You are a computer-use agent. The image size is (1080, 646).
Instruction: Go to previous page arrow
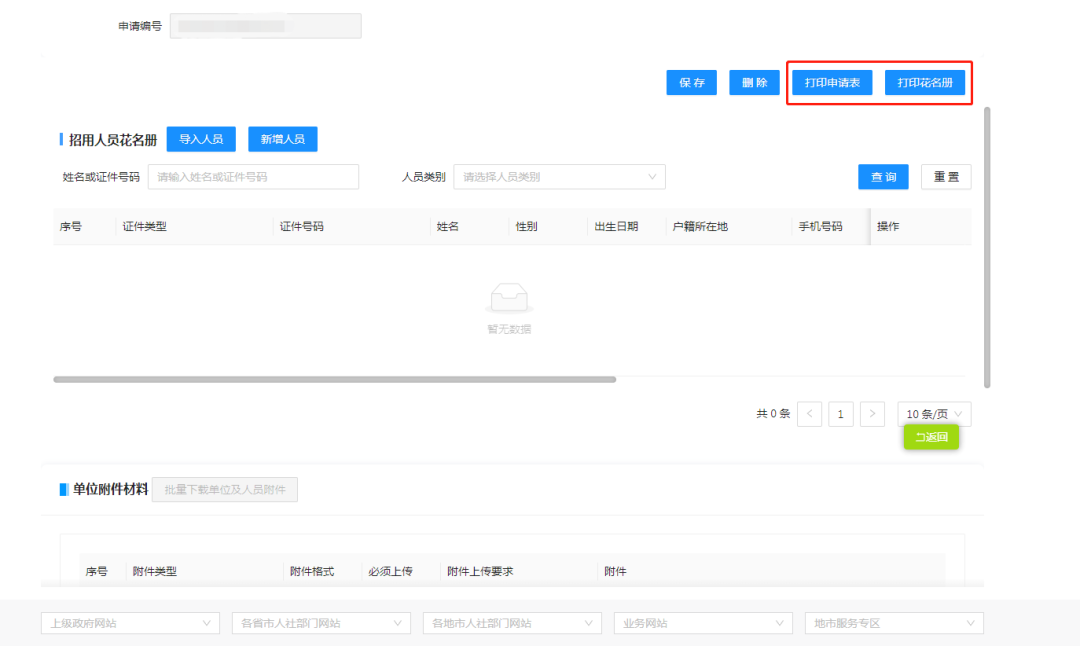pos(810,414)
